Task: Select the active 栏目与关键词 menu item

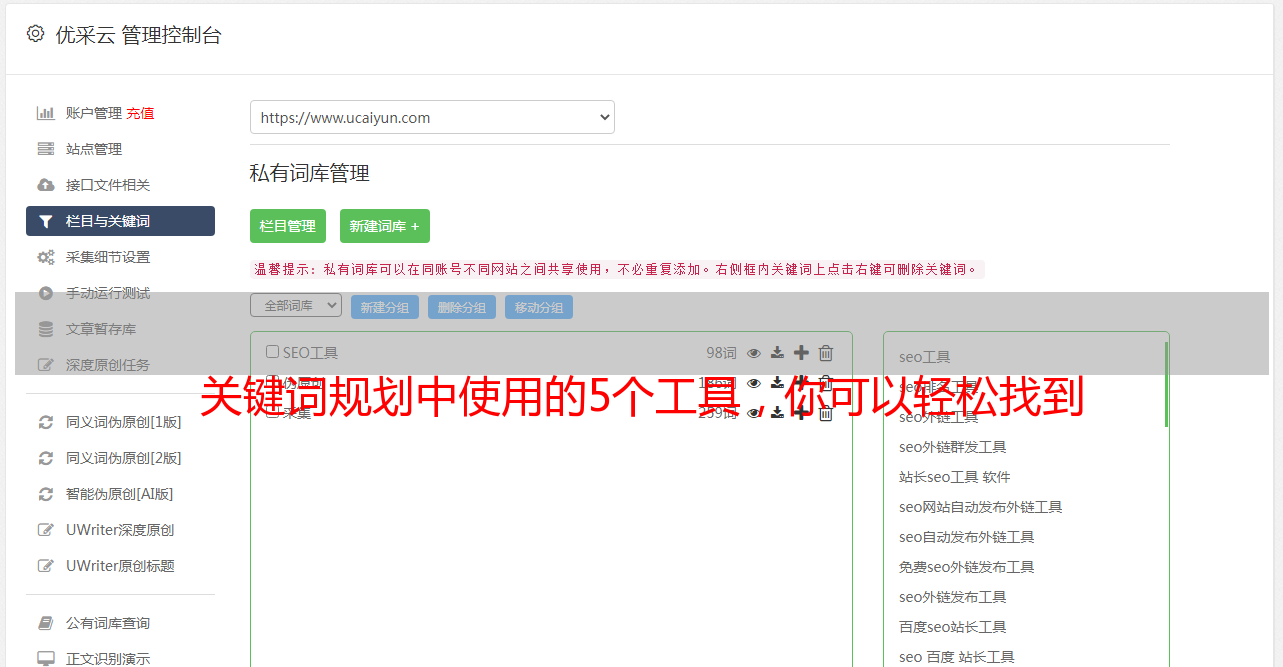Action: tap(120, 221)
